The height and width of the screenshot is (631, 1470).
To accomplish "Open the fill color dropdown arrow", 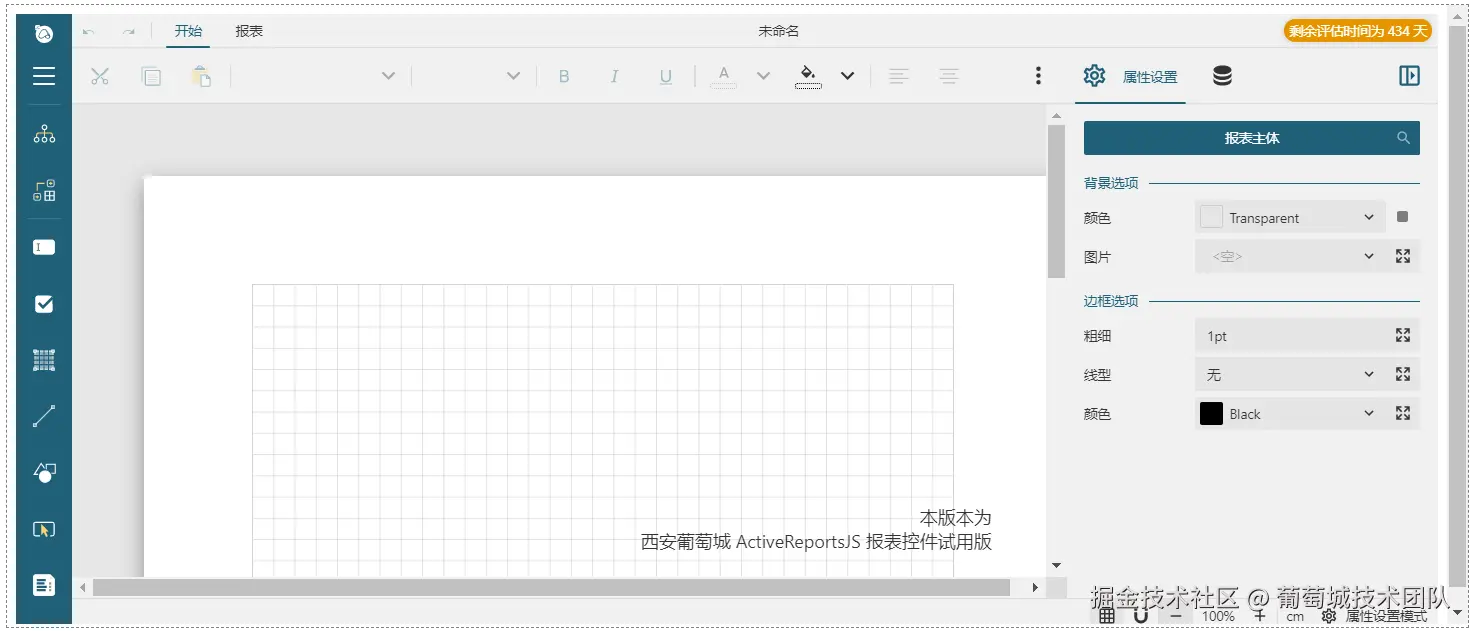I will coord(847,76).
